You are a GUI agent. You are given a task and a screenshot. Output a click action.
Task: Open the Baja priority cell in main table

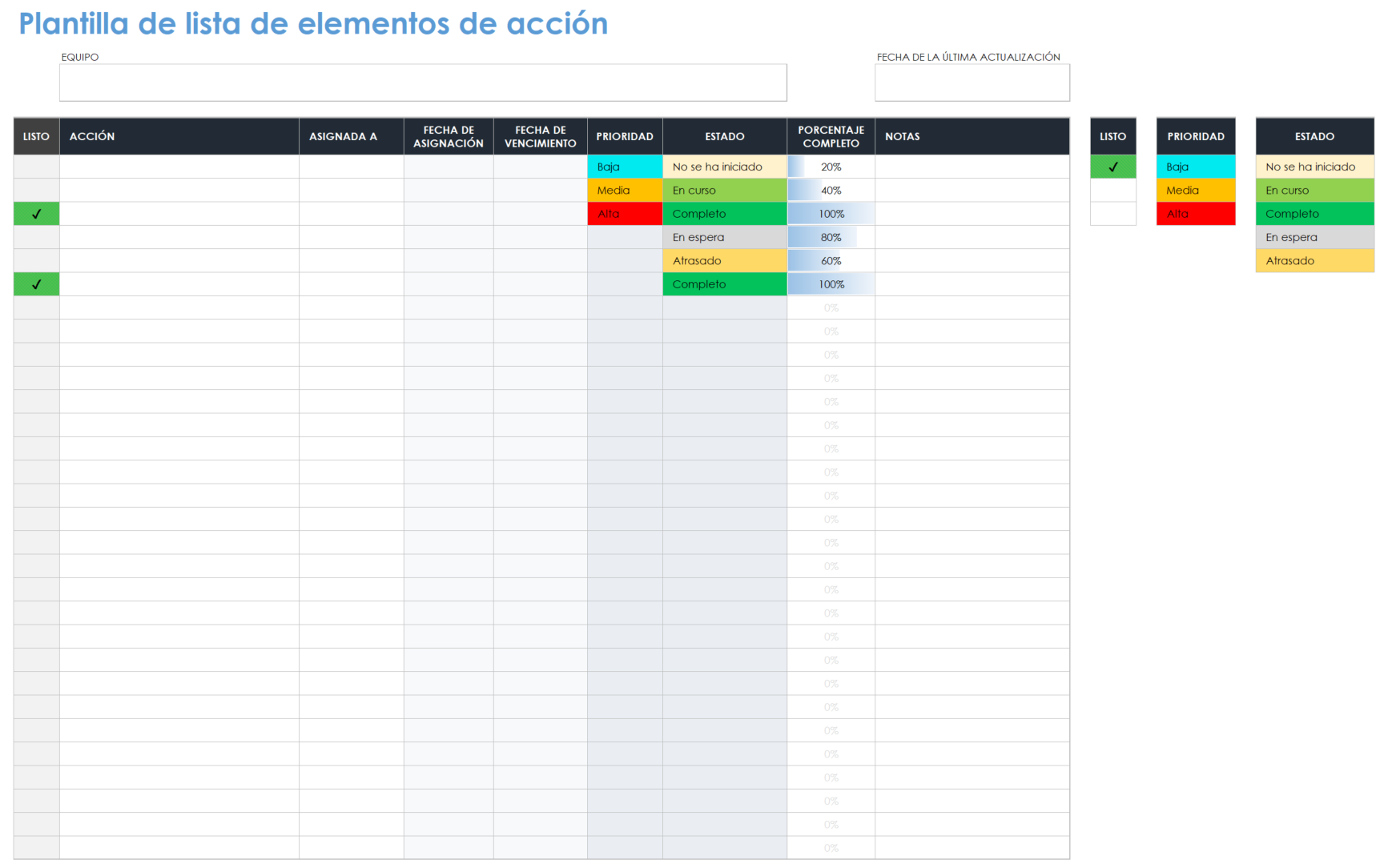coord(625,167)
